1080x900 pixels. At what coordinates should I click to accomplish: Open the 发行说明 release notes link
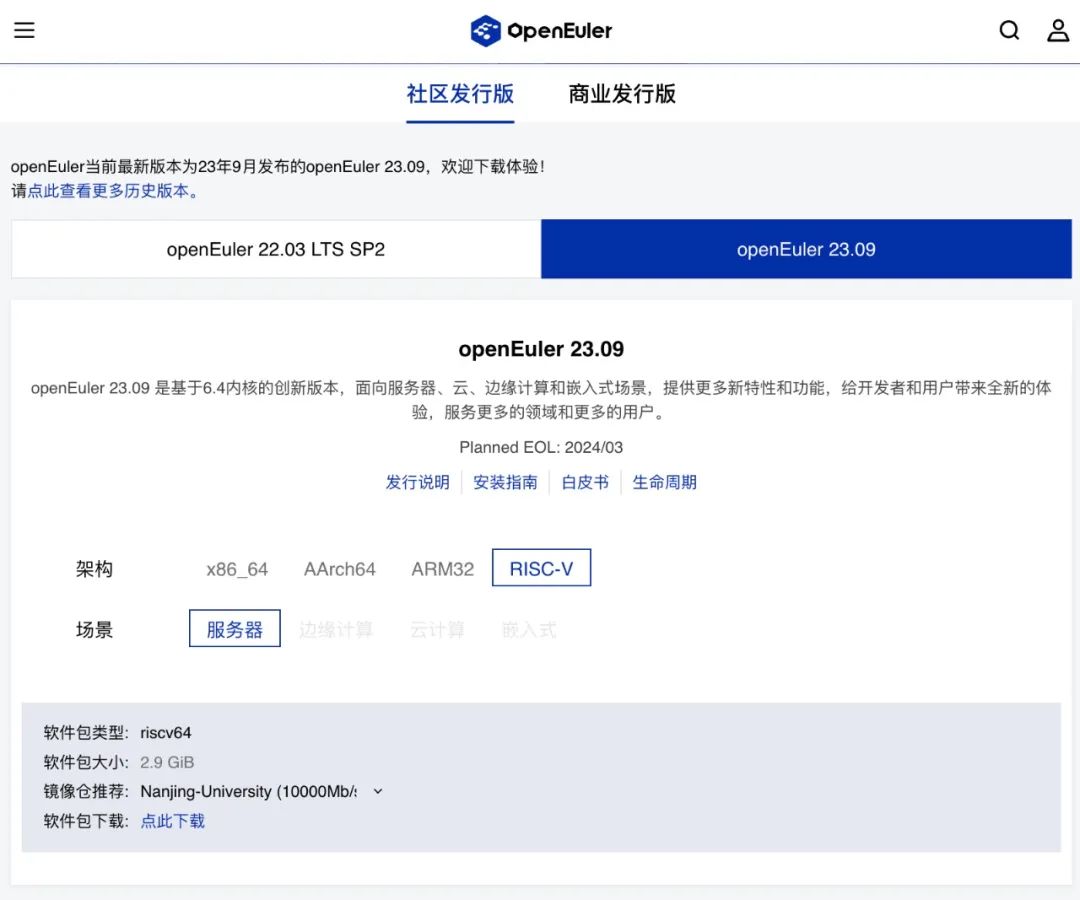[x=417, y=482]
